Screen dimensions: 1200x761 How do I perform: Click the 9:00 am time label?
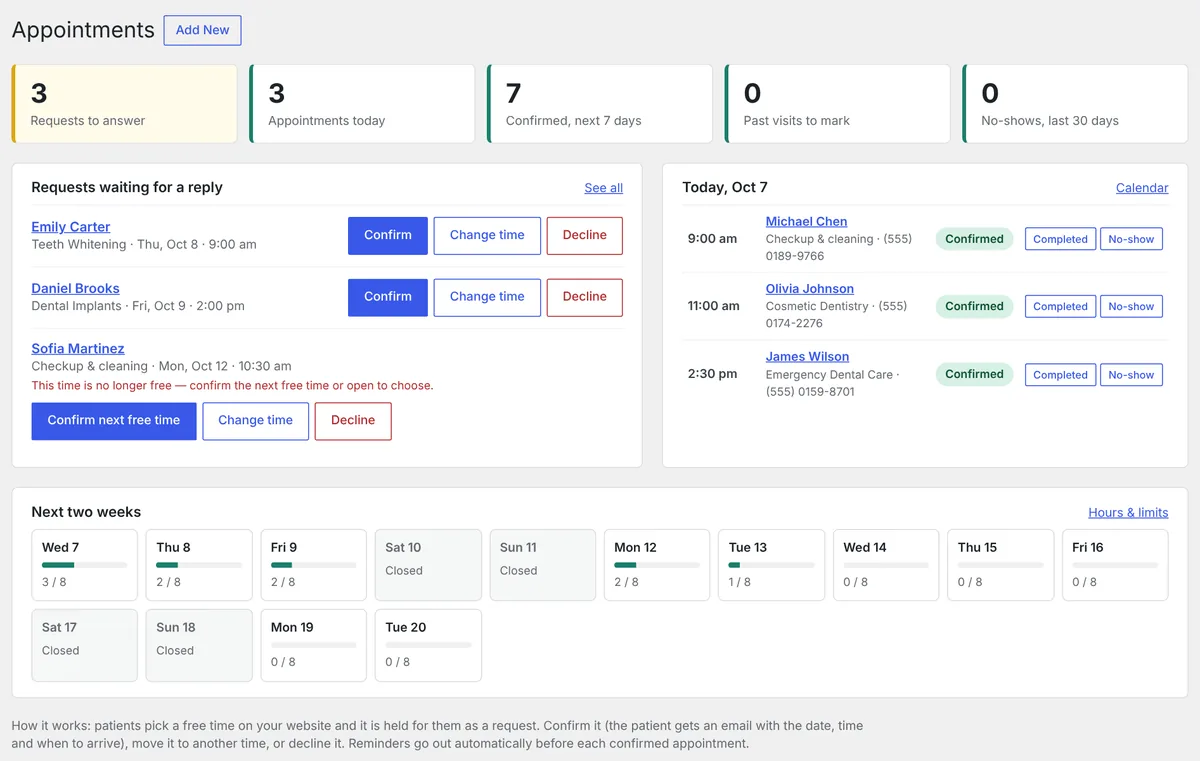click(x=712, y=239)
